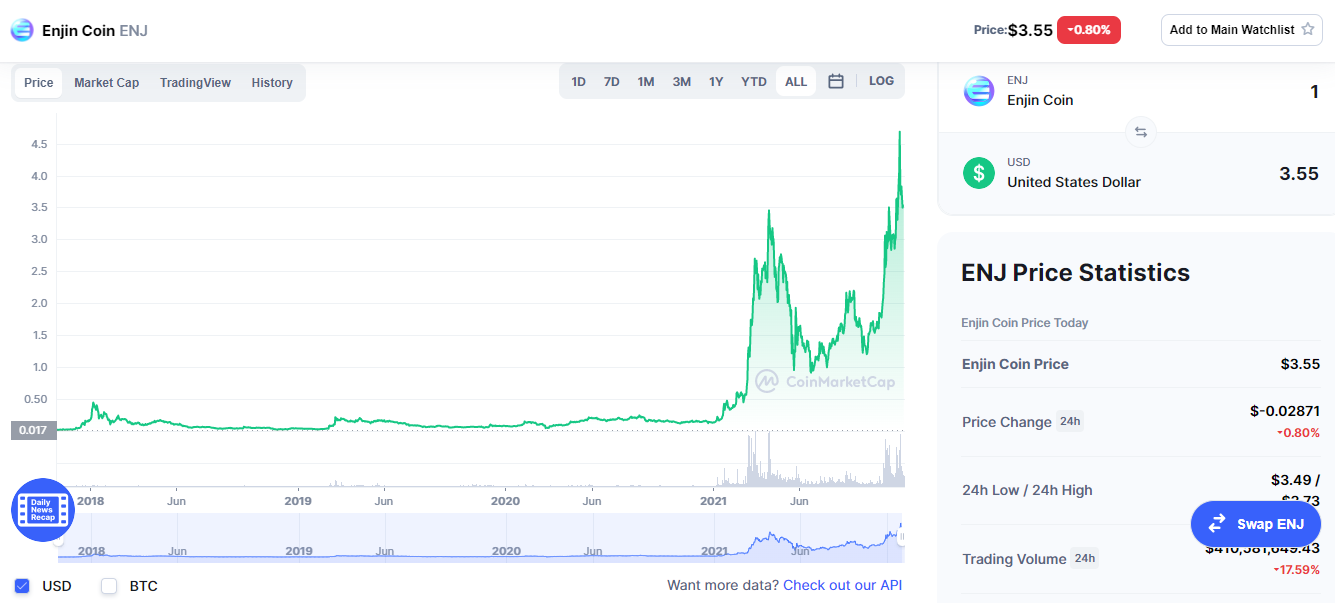The height and width of the screenshot is (603, 1335).
Task: Click the swap arrows between ENJ and USD
Action: click(x=1140, y=132)
